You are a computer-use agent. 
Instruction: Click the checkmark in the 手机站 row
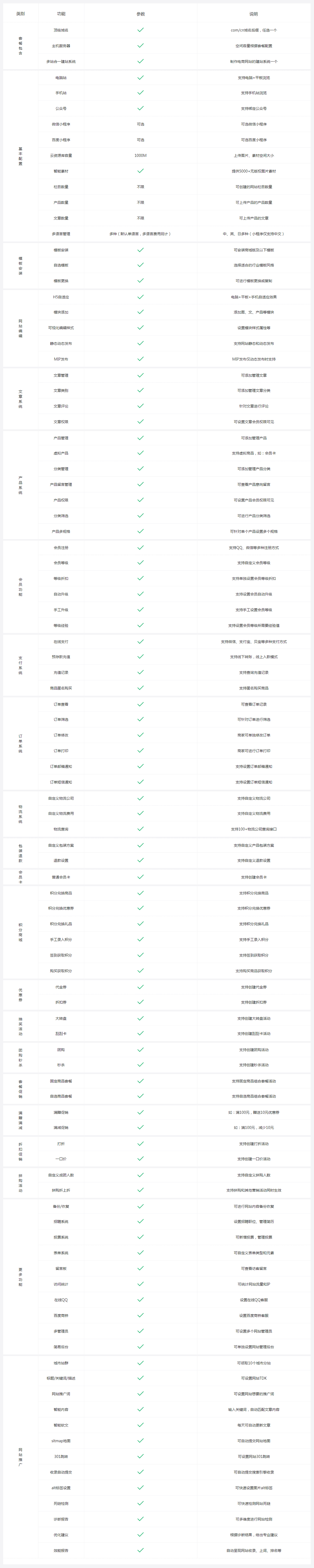[x=141, y=93]
